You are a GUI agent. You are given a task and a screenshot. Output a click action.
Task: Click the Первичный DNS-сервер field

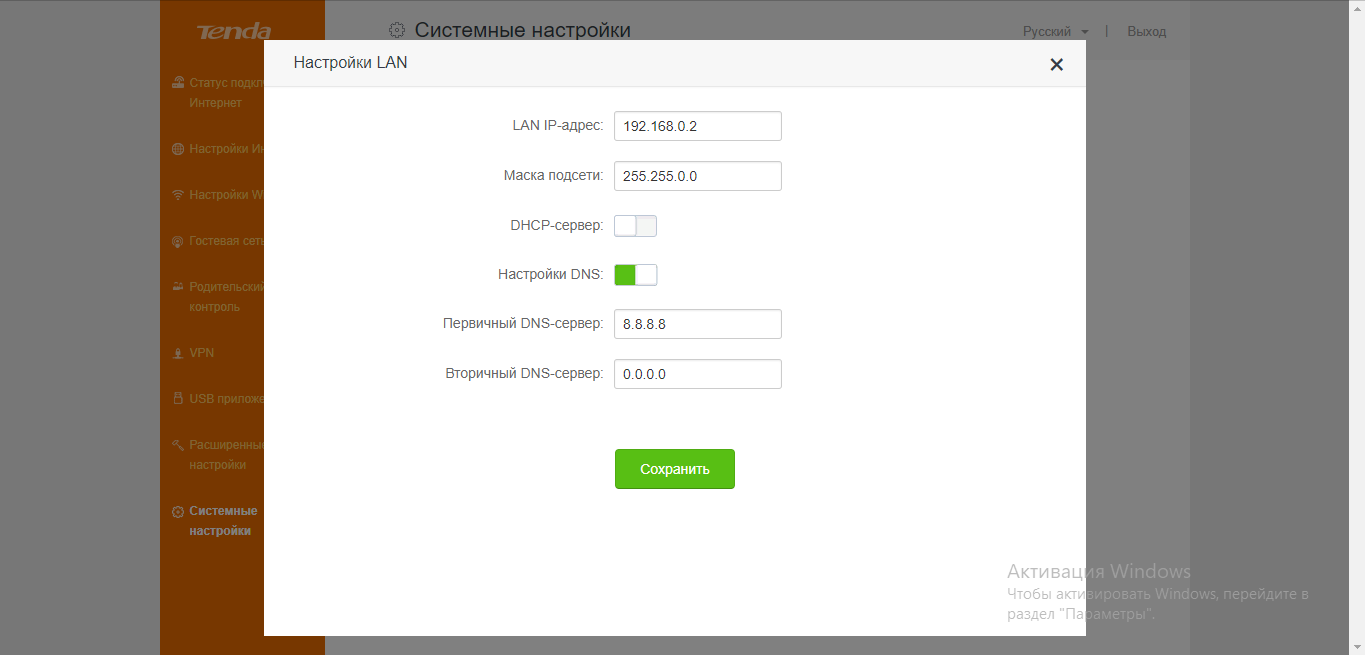[x=697, y=324]
